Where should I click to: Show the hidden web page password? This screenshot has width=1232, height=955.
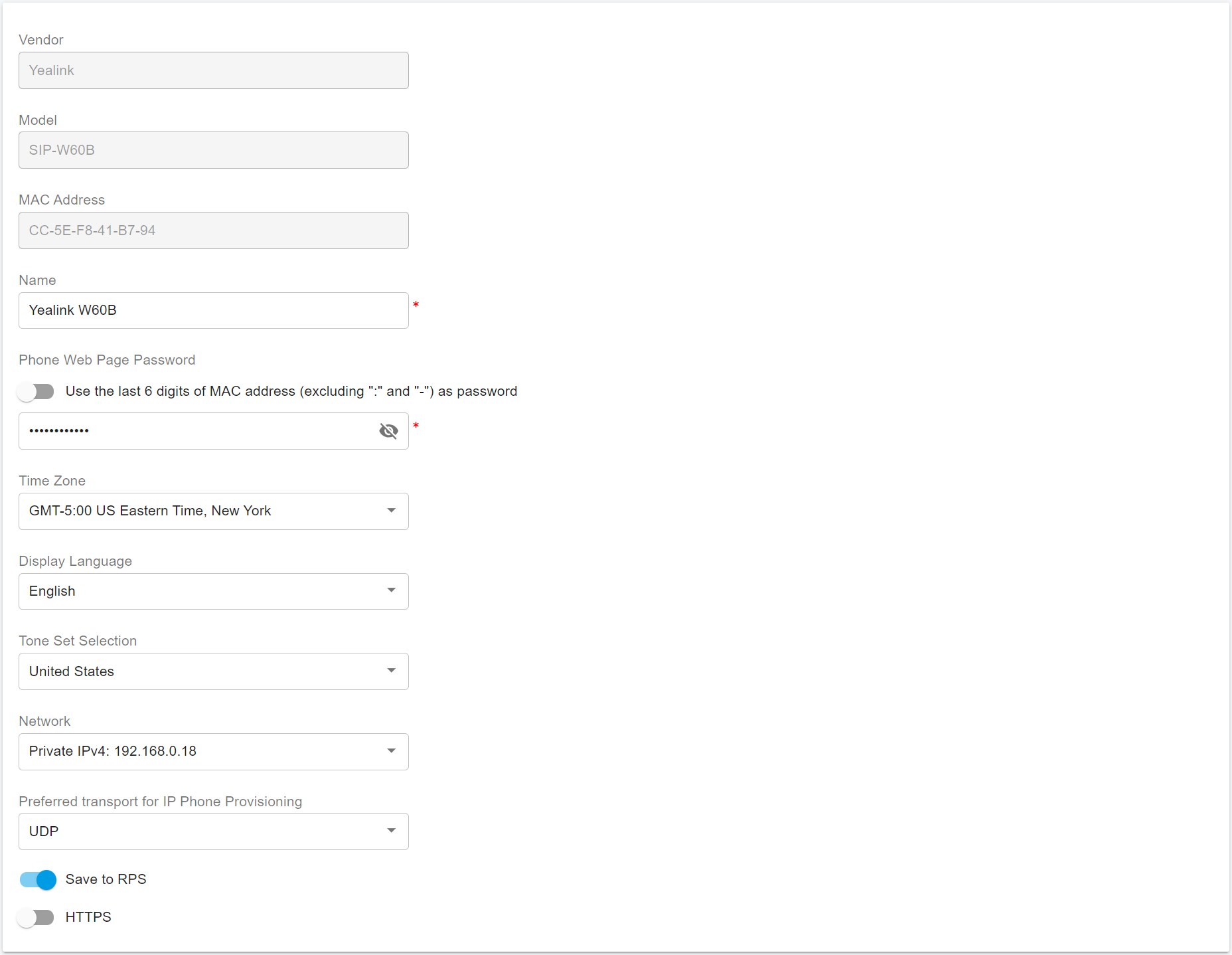point(388,431)
